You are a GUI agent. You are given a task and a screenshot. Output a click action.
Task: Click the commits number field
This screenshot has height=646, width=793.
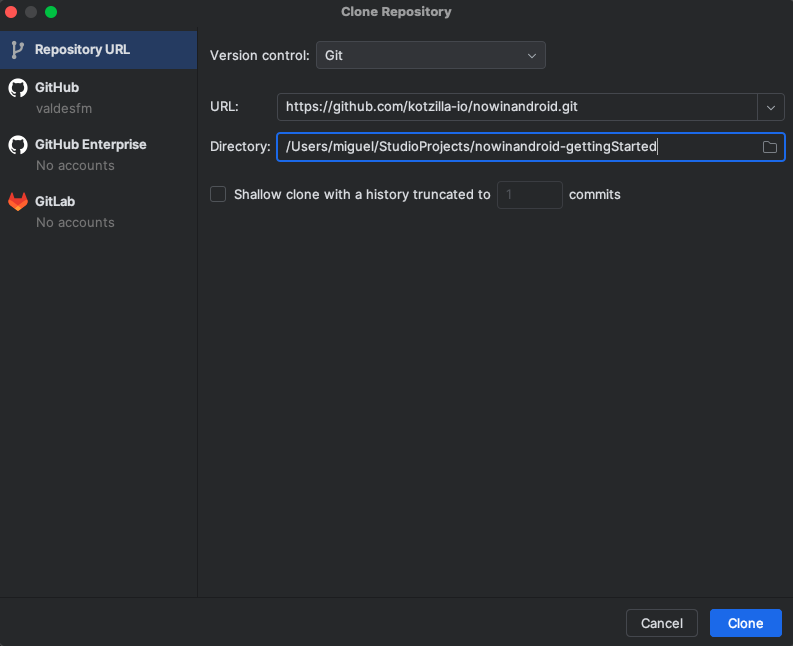pyautogui.click(x=529, y=194)
